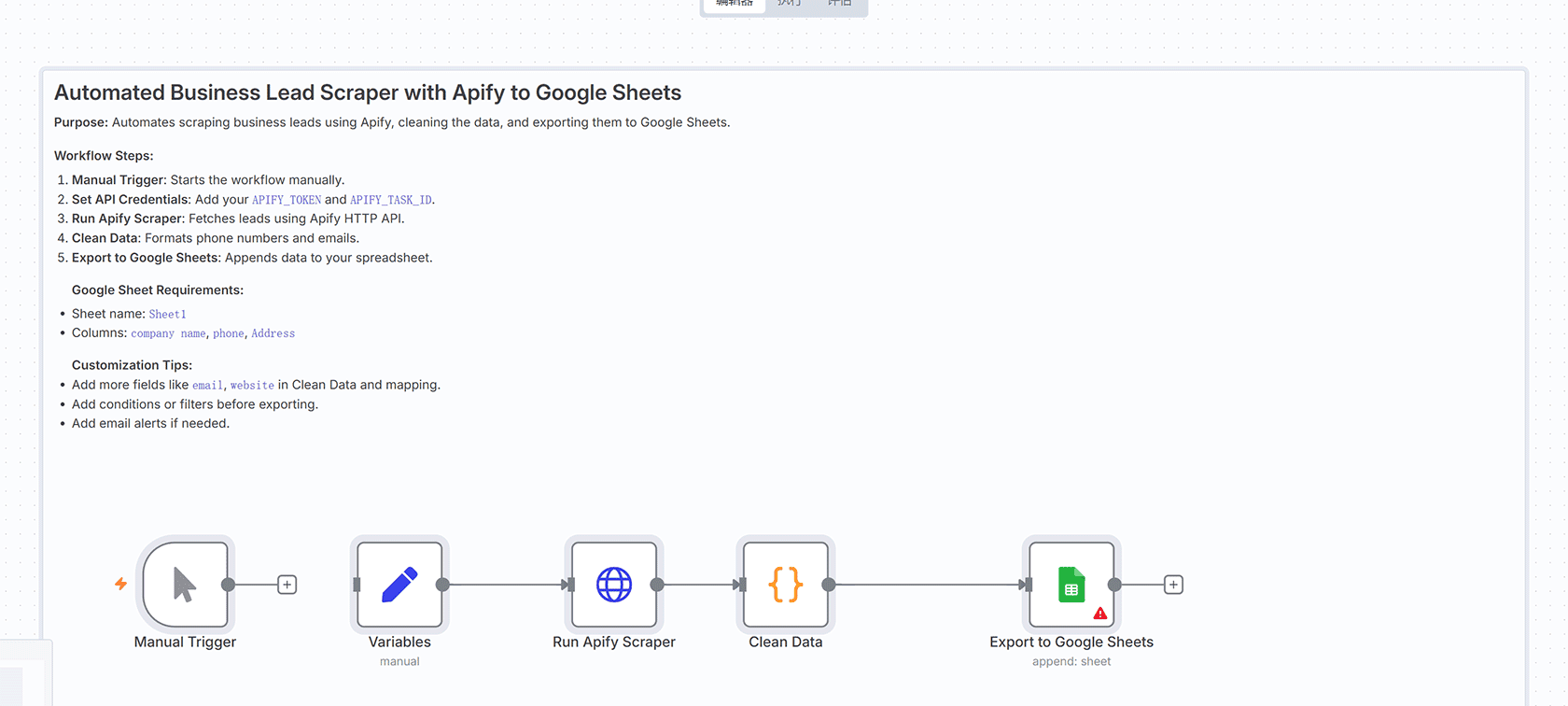The height and width of the screenshot is (706, 1568).
Task: Open the Export to Google Sheets node
Action: tap(1071, 585)
